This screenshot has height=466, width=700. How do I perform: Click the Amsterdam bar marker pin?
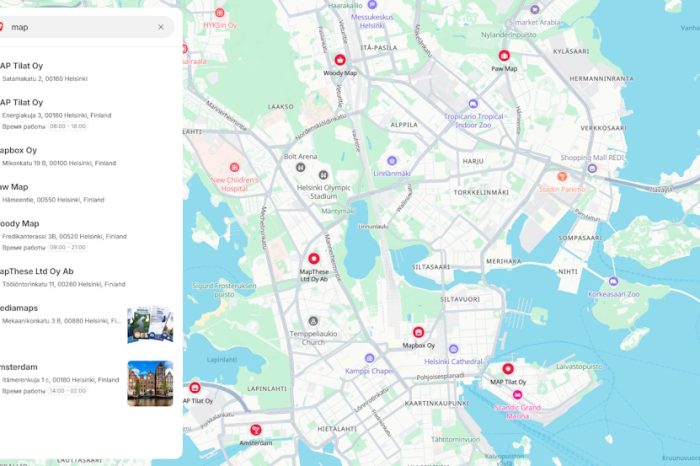tap(255, 430)
